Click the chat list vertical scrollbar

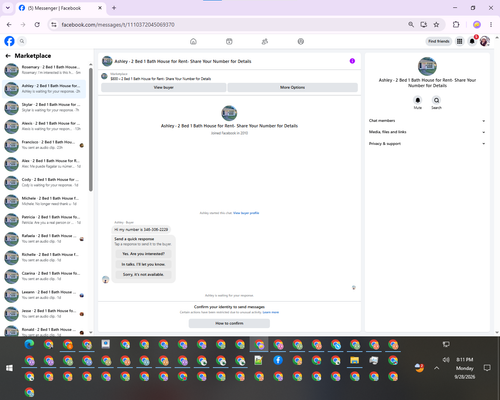point(91,130)
